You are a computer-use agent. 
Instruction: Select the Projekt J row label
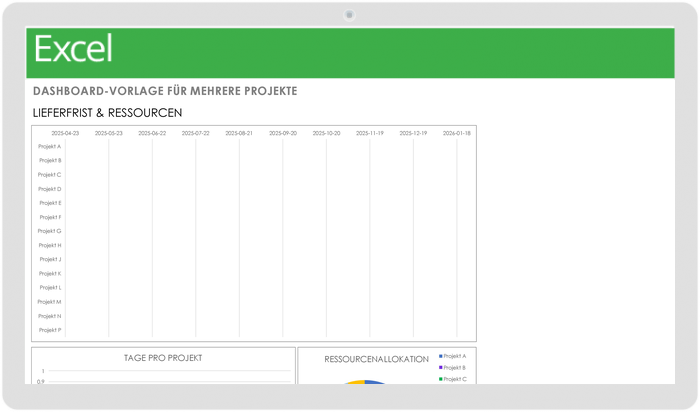point(50,259)
